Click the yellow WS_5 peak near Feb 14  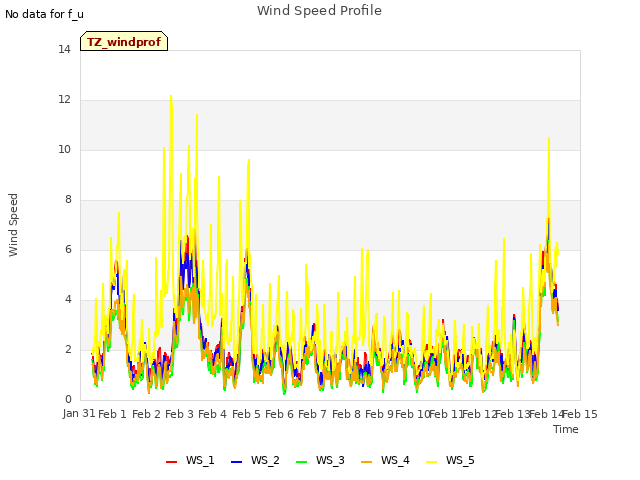(x=549, y=139)
